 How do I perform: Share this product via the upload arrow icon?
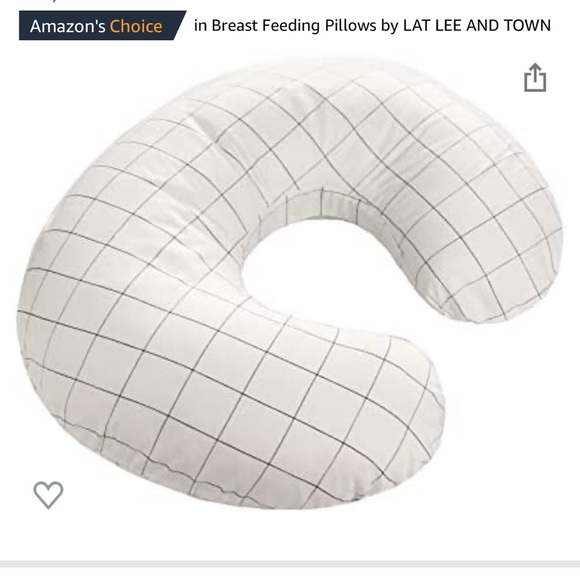coord(535,78)
